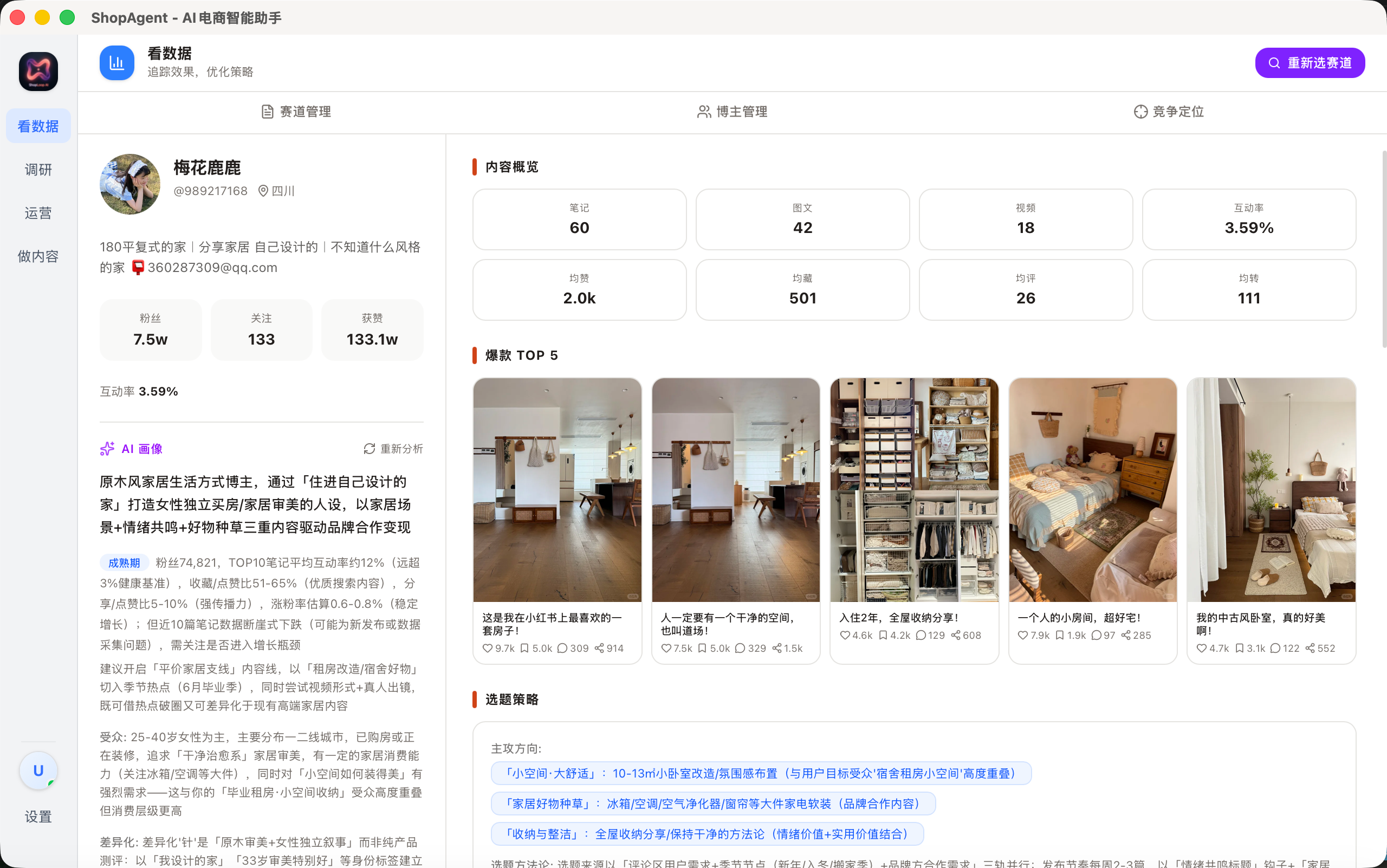Open 设置 at the sidebar bottom

(x=38, y=817)
